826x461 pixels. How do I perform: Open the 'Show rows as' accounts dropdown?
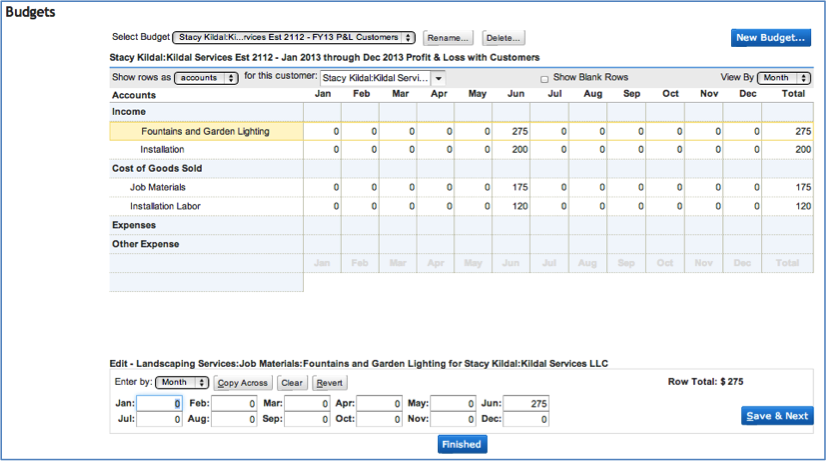coord(206,77)
